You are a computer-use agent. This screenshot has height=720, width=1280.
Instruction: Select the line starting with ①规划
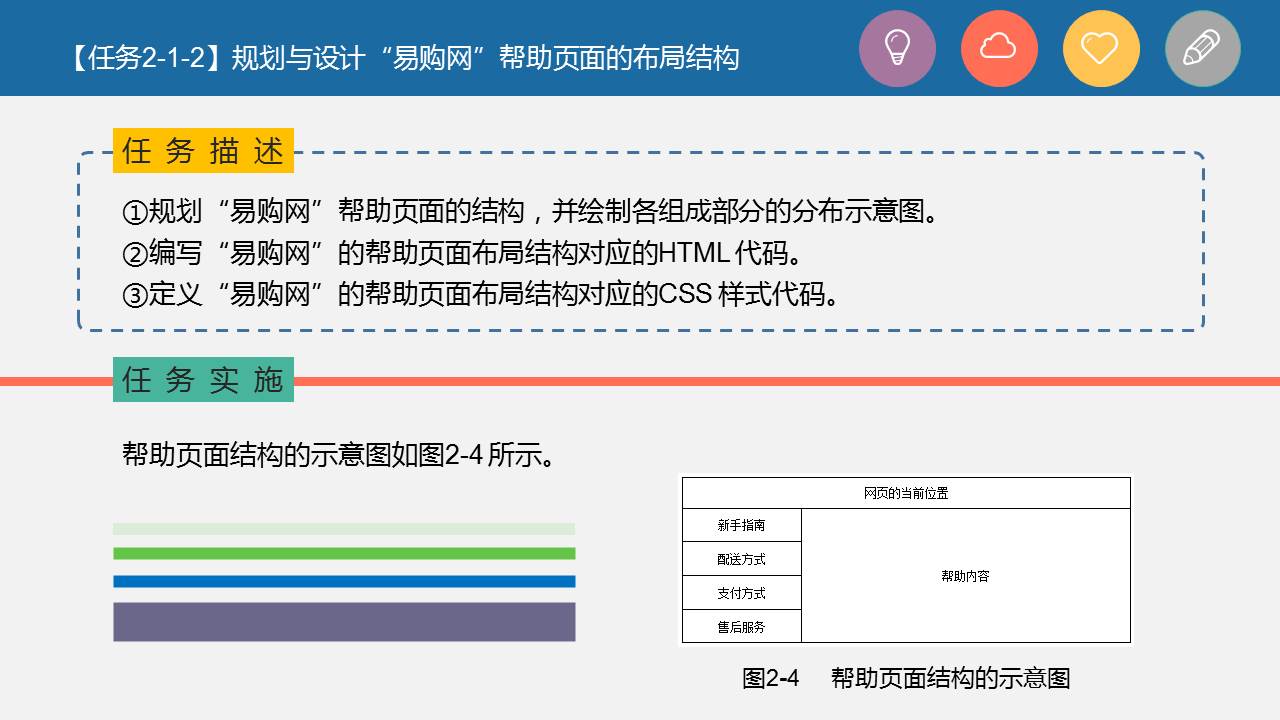[x=531, y=212]
